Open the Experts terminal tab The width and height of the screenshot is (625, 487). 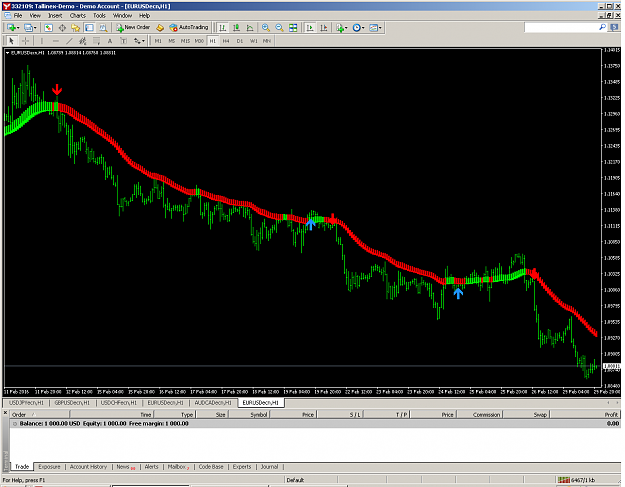click(x=242, y=467)
